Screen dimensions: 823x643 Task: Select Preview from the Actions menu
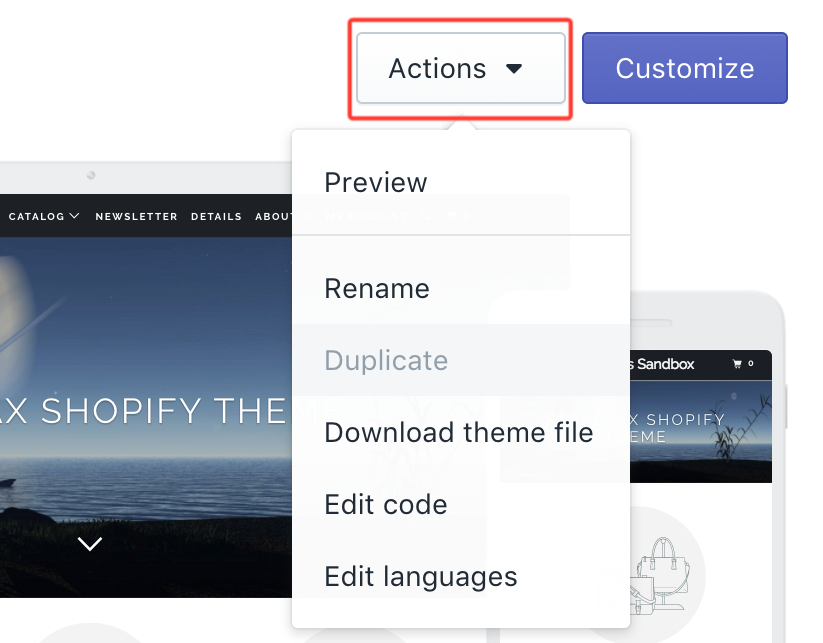tap(376, 183)
